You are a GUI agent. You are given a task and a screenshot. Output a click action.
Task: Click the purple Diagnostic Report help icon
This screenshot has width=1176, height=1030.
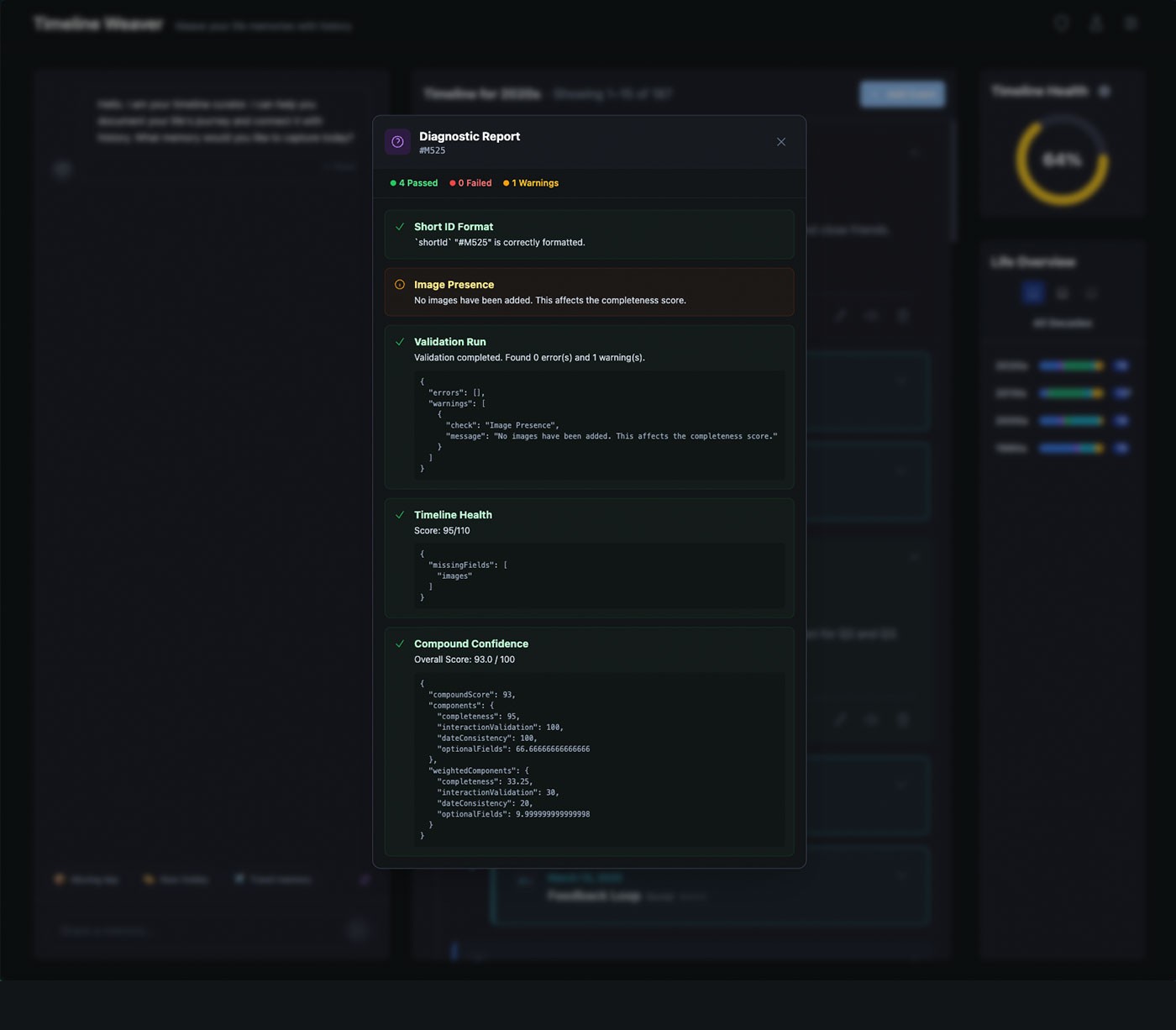click(397, 142)
